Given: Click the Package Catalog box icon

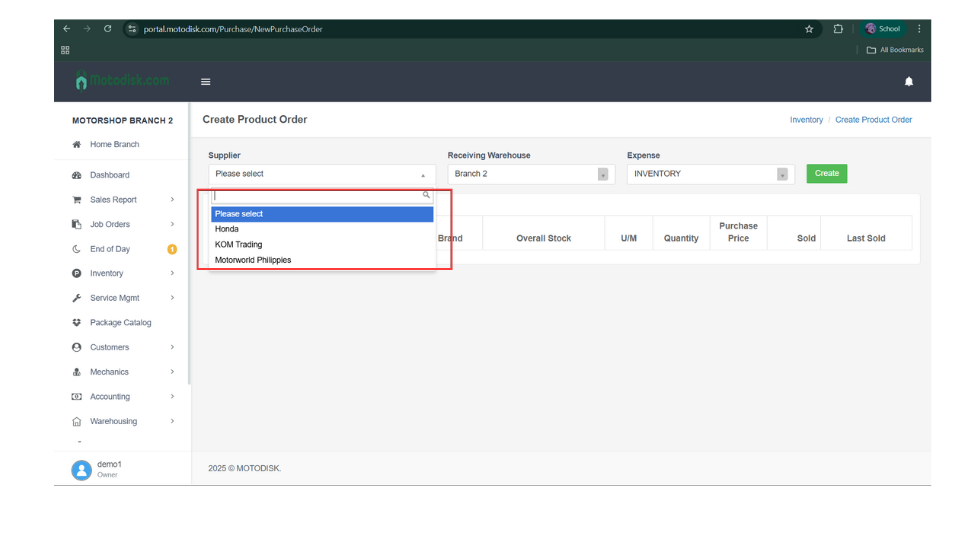Looking at the screenshot, I should pos(77,323).
